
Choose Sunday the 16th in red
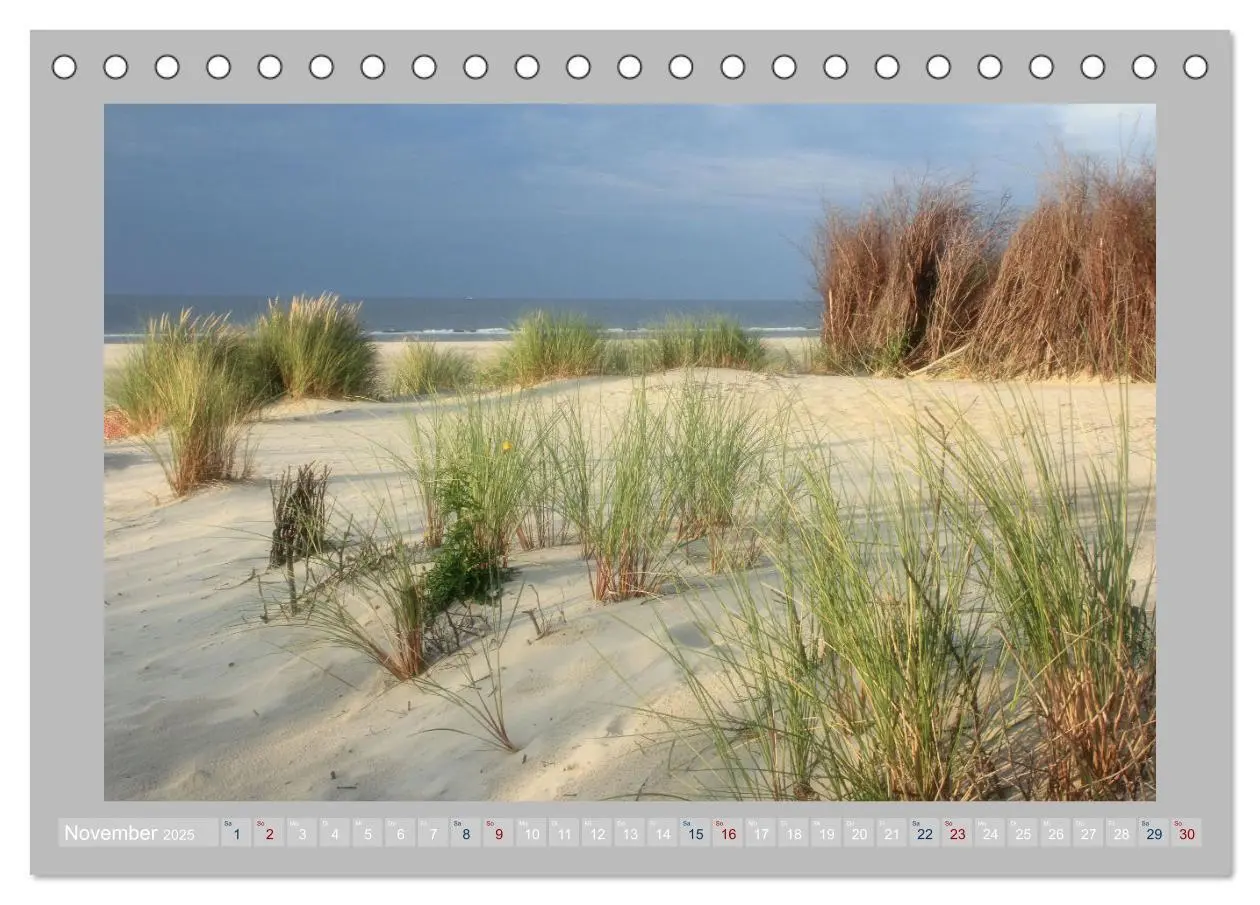click(728, 833)
